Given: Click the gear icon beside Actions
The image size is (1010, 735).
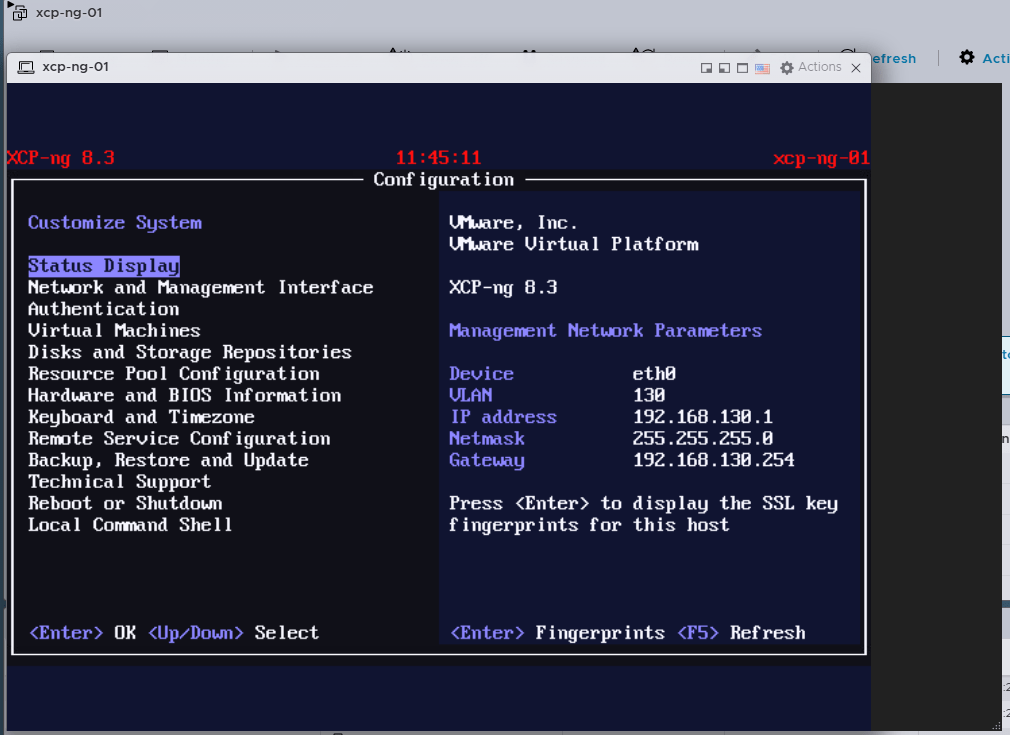Looking at the screenshot, I should (787, 67).
